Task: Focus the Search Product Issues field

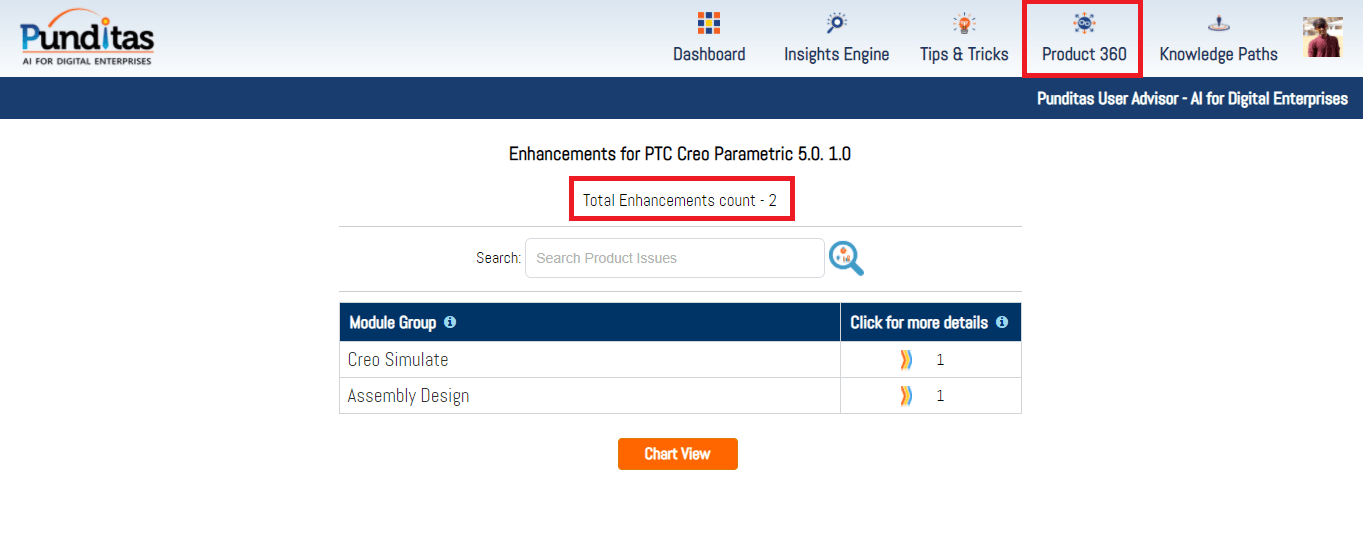Action: pyautogui.click(x=674, y=258)
